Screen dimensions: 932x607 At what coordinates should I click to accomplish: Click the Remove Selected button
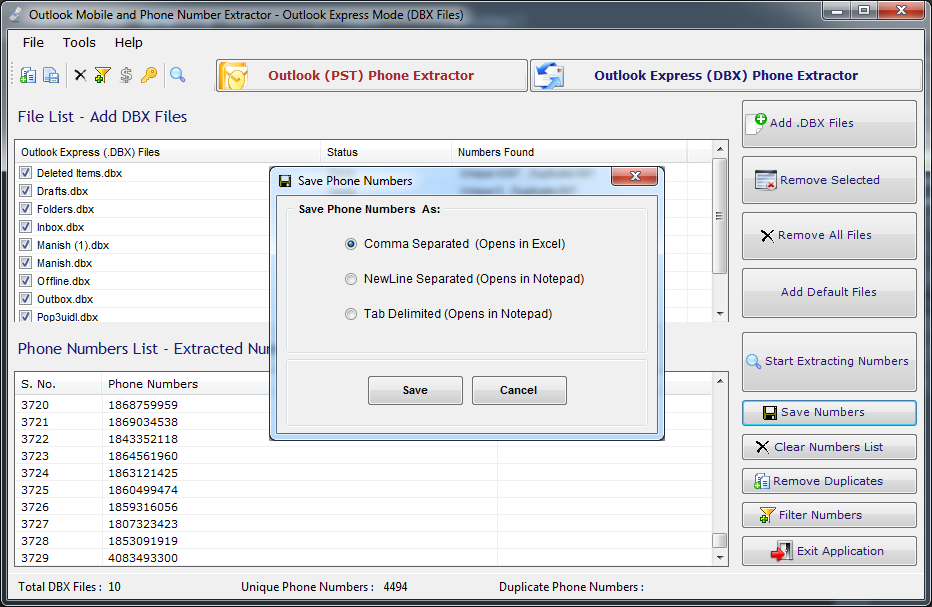[x=829, y=180]
